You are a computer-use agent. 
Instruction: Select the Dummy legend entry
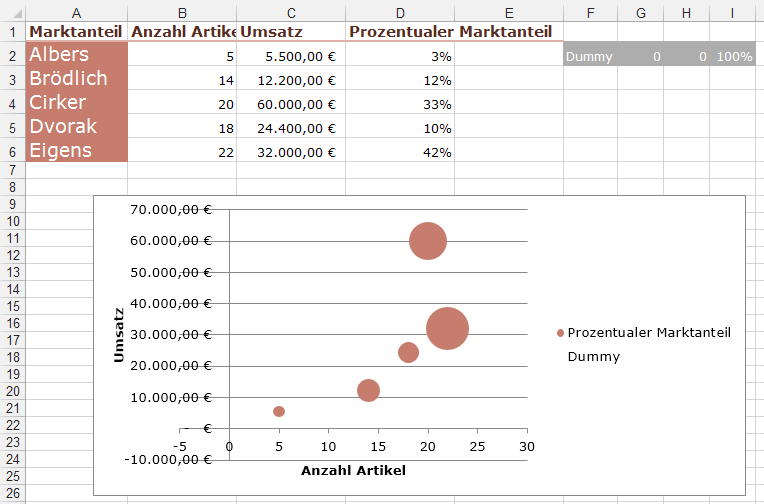(594, 356)
